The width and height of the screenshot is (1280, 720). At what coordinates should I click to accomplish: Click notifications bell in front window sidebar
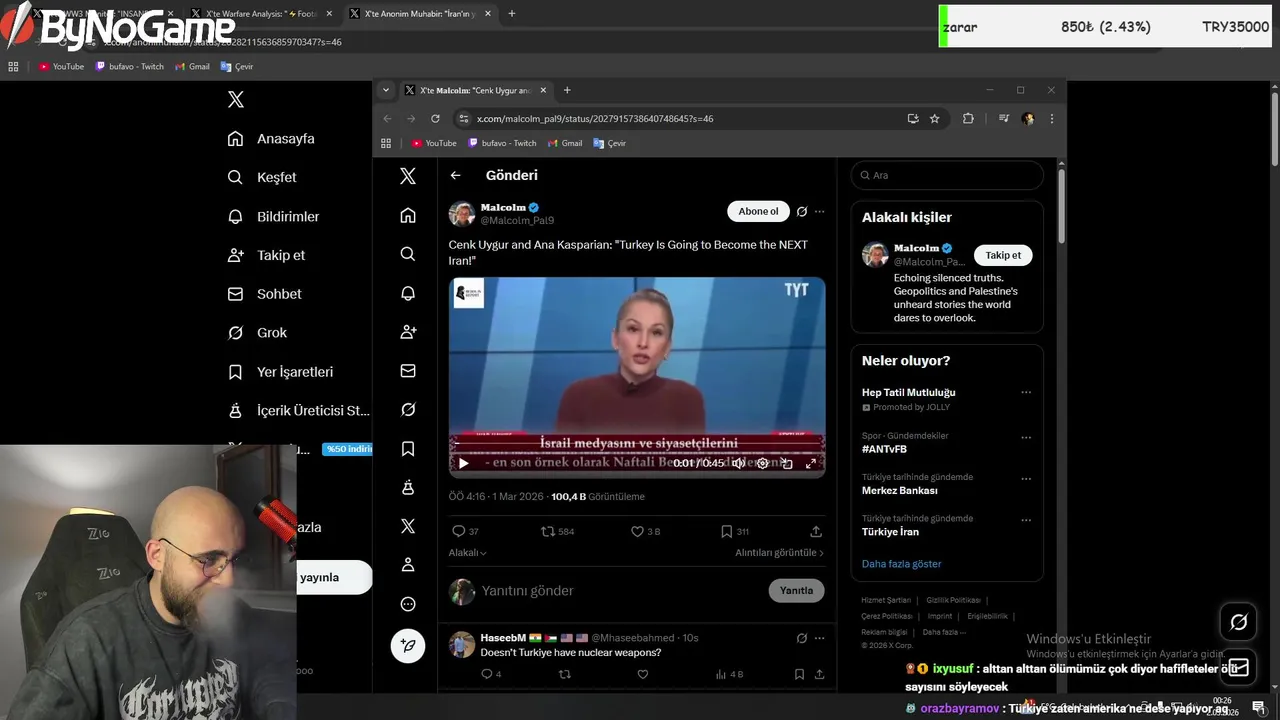408,293
